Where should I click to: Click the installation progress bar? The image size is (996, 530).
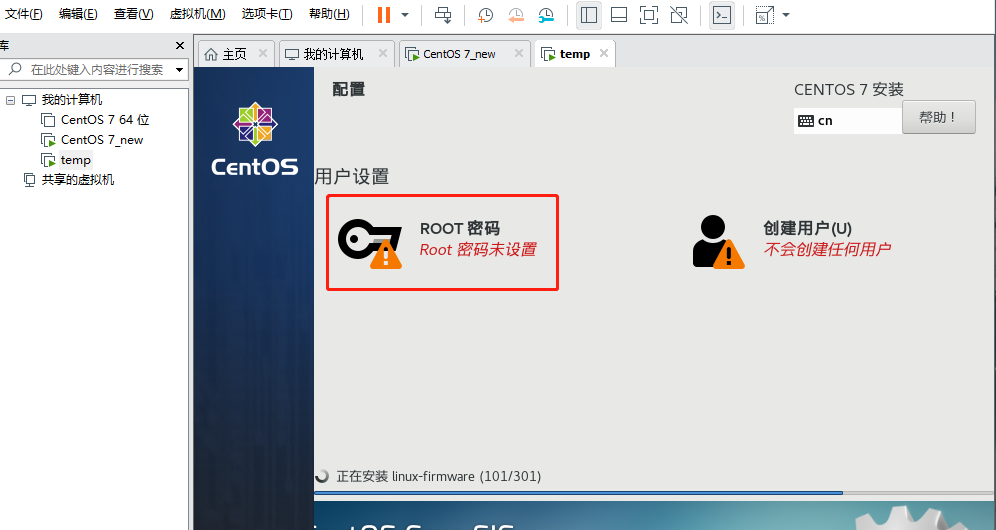(654, 493)
